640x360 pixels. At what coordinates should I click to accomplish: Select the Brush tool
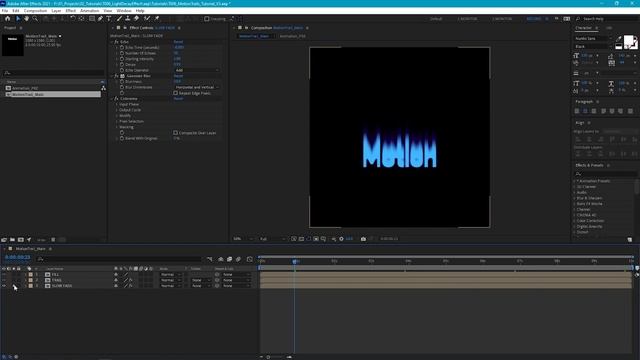point(119,19)
